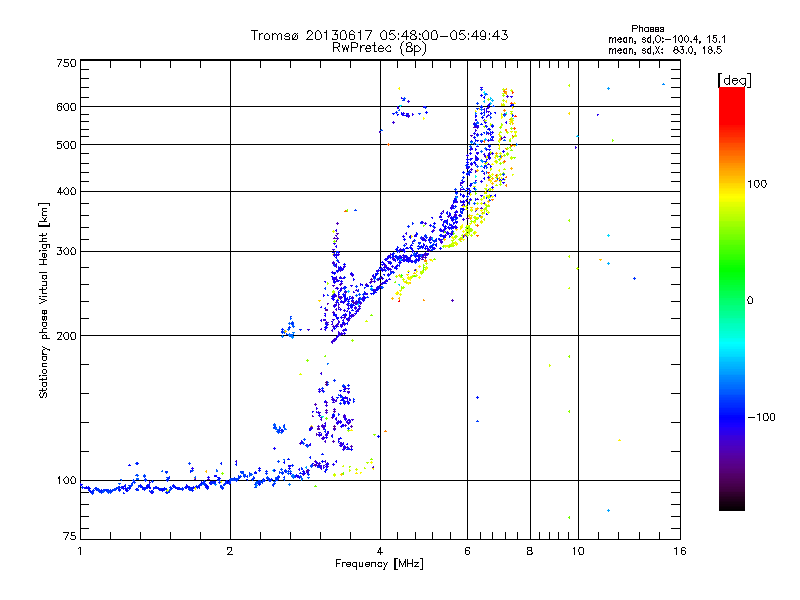Click the plot title "Tromsø 20130617 05:48:00-05:49:43"

click(x=379, y=35)
